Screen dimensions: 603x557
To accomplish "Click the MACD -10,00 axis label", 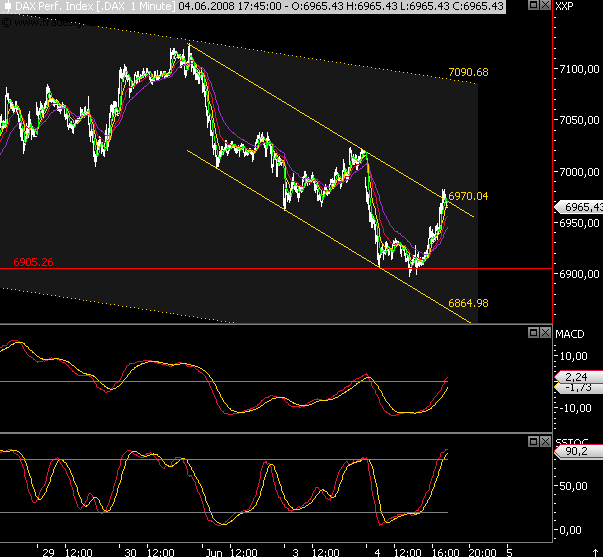I will click(x=575, y=408).
